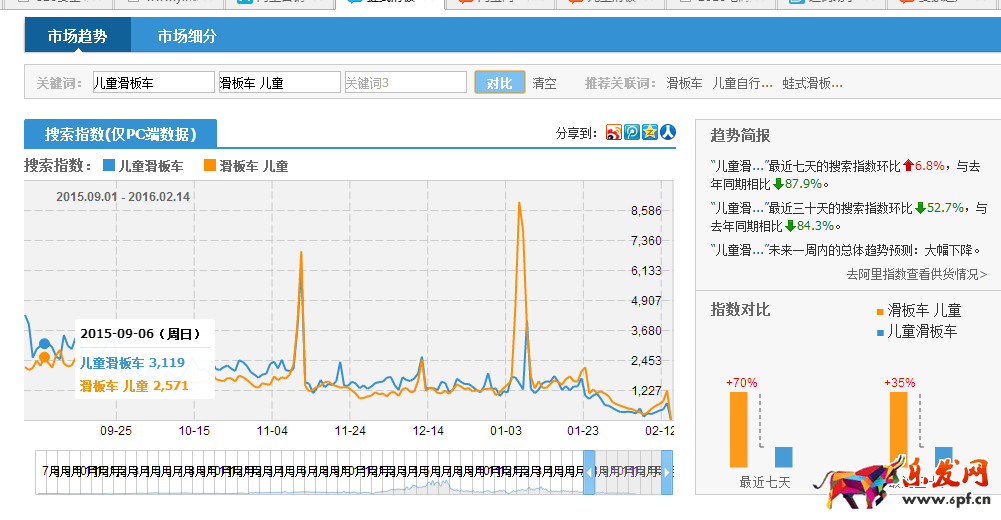This screenshot has height=520, width=1001.
Task: Click 清空 to clear keywords
Action: (x=544, y=83)
